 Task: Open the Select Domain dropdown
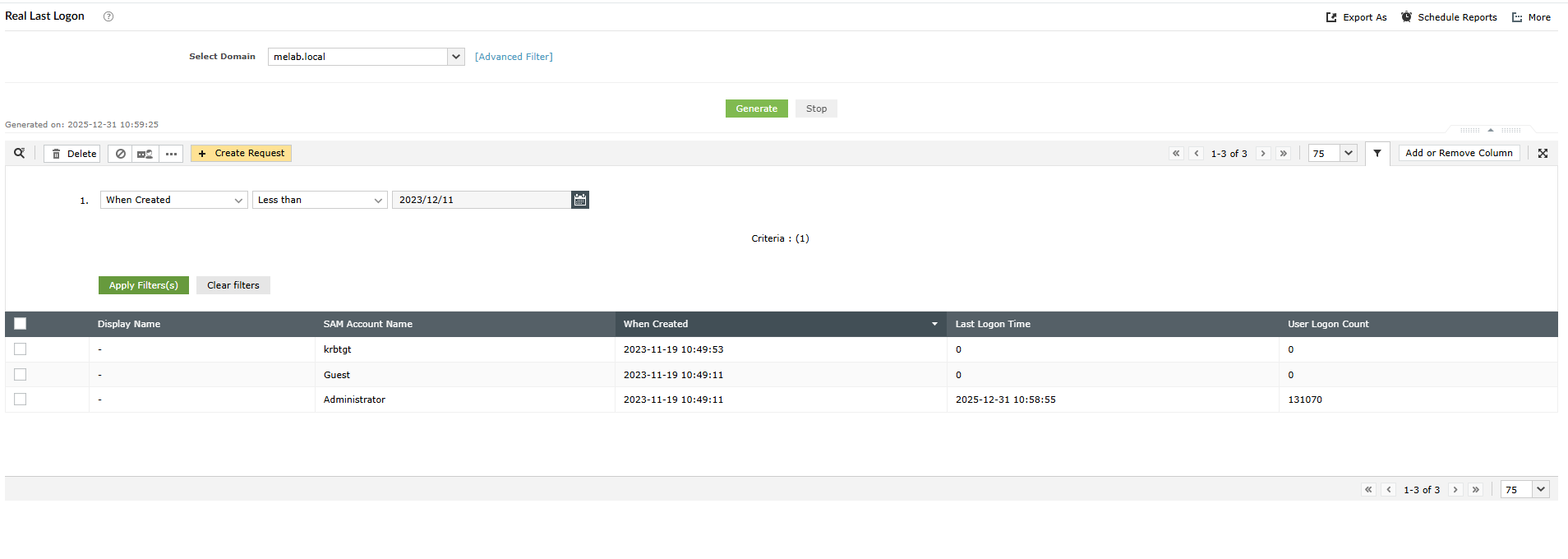pos(456,57)
